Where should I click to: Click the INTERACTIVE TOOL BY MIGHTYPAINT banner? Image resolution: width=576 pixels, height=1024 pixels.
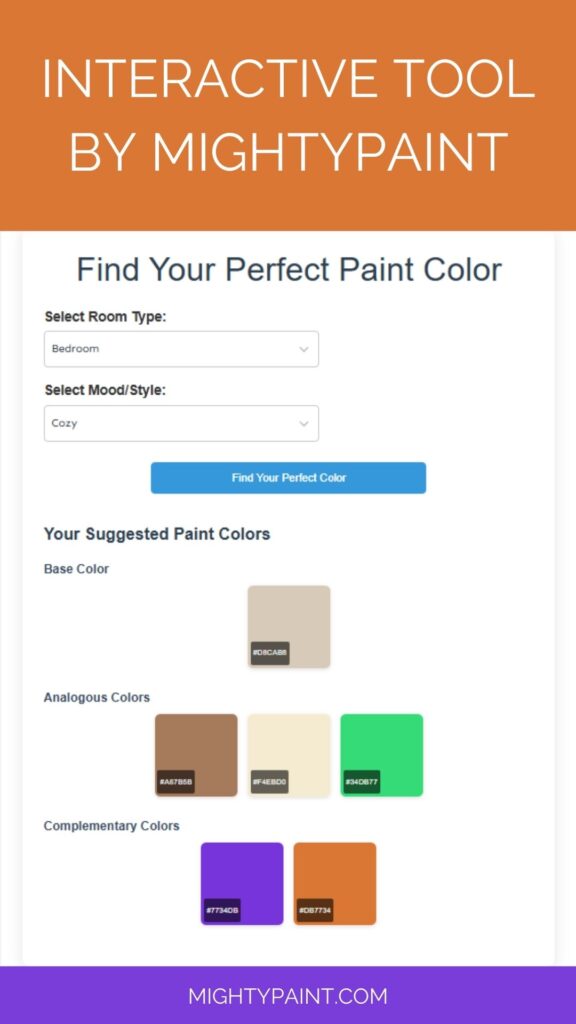point(288,115)
